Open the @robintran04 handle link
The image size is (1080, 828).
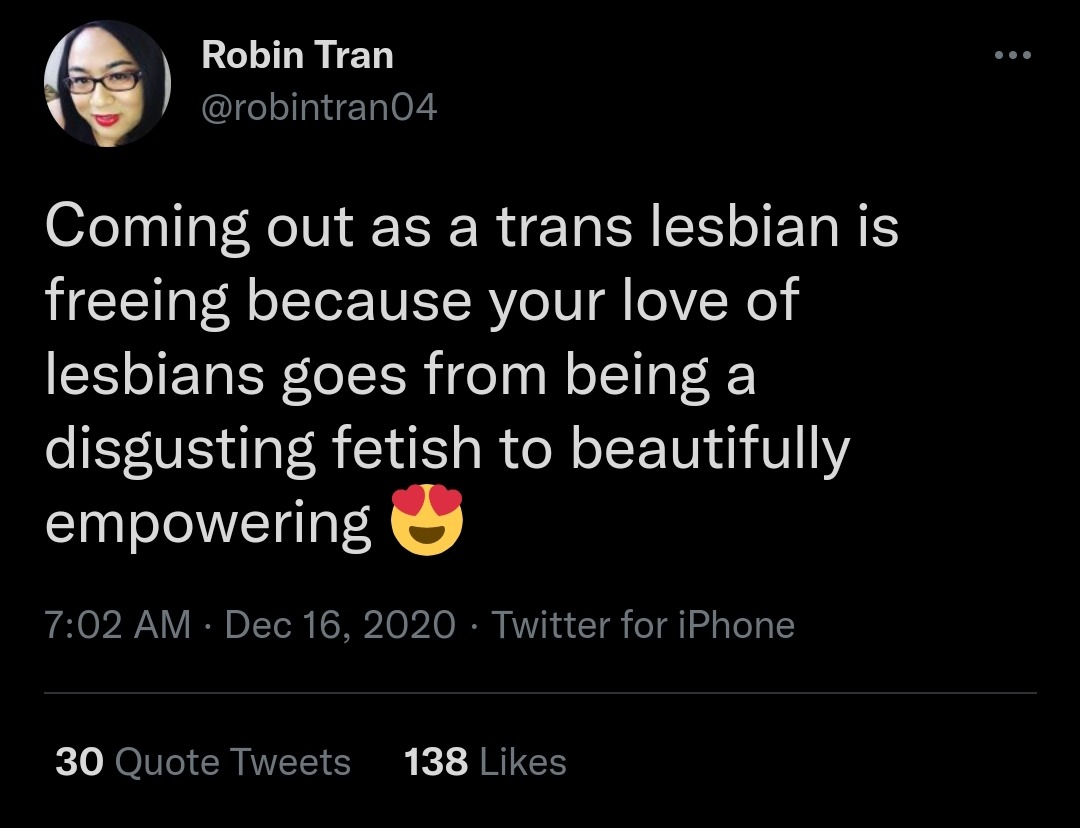(x=319, y=106)
